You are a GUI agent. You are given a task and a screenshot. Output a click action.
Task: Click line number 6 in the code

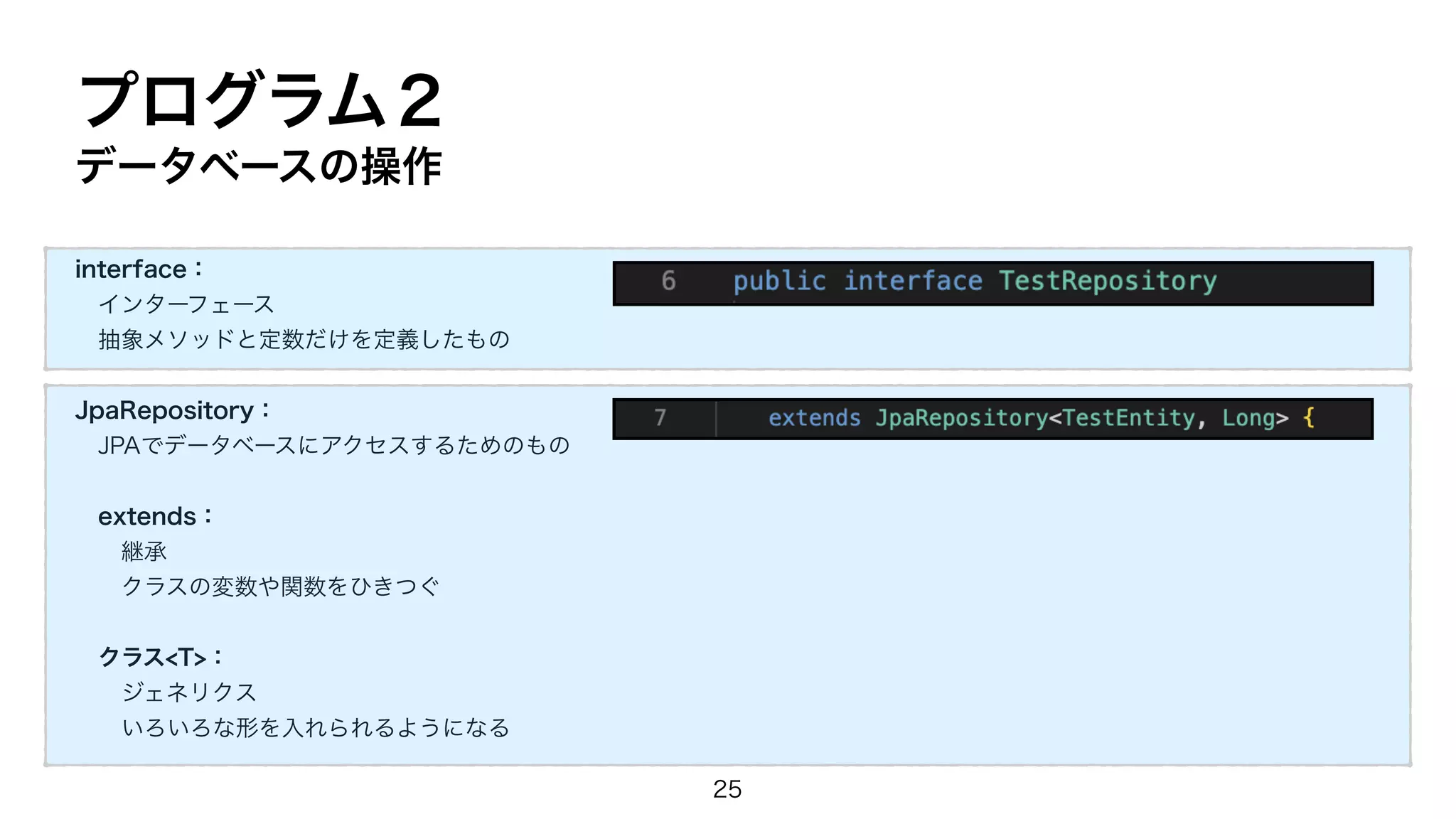click(668, 281)
